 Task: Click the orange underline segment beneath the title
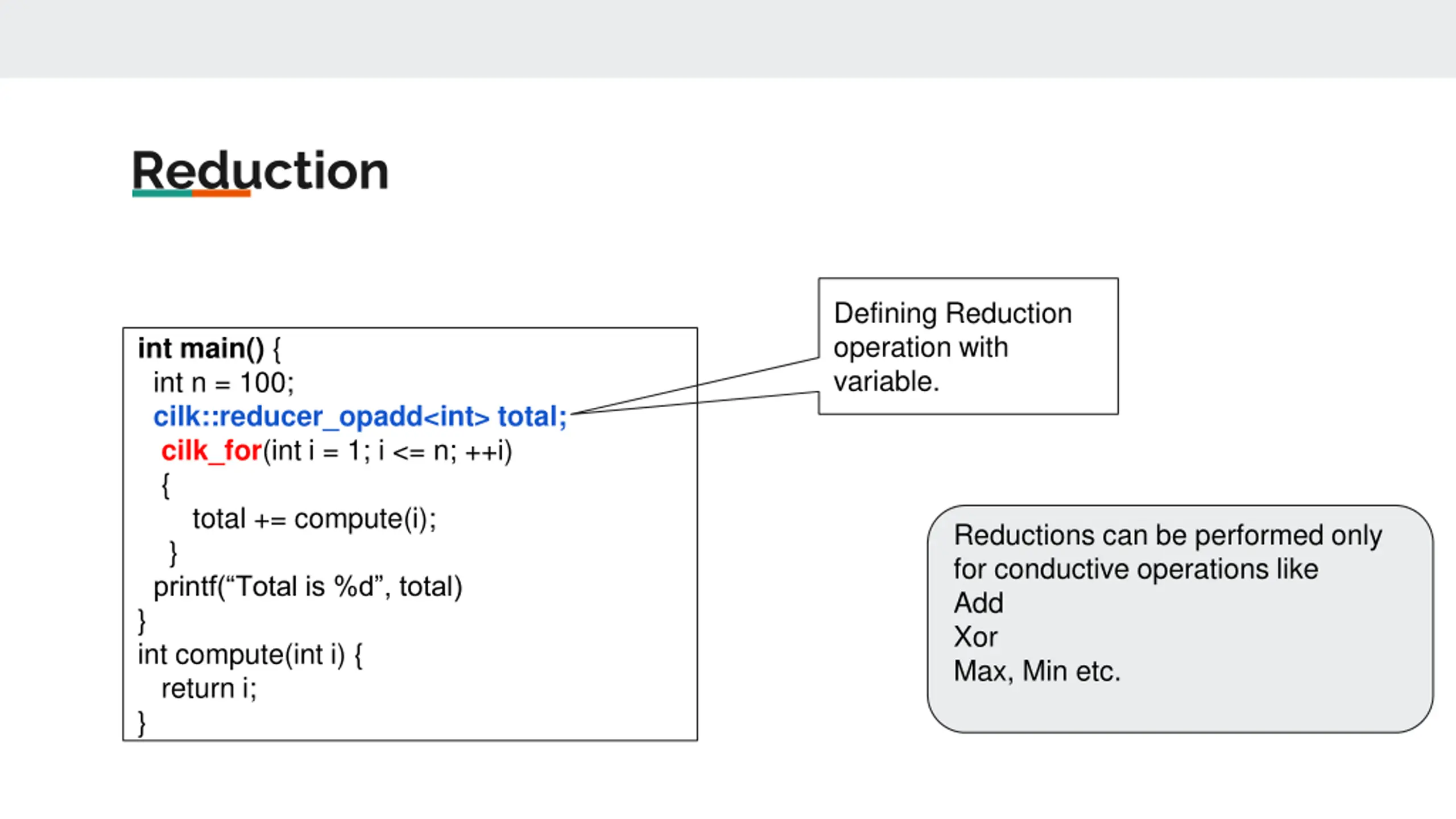[x=221, y=193]
